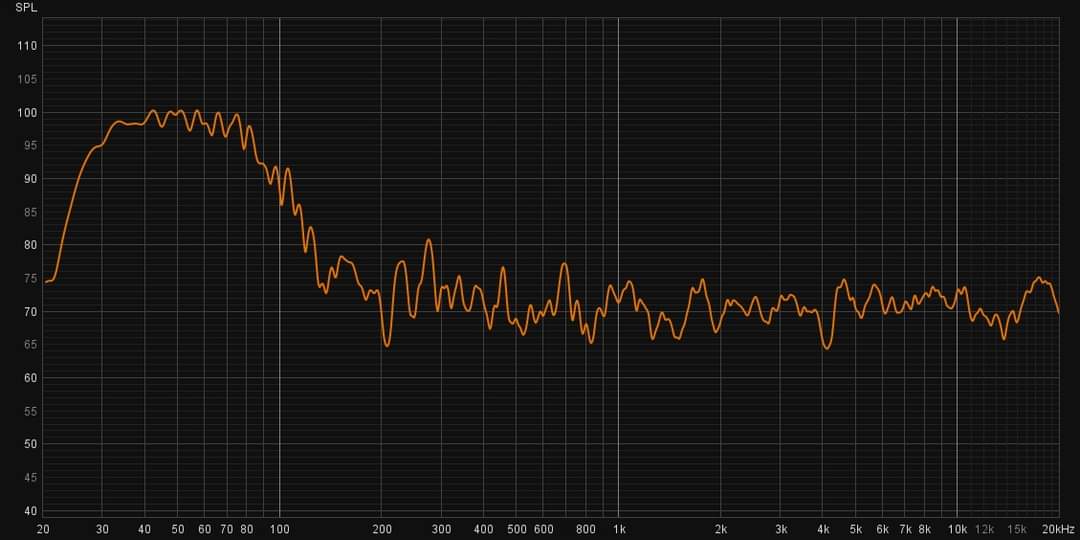Click the 30 frequency axis label
This screenshot has width=1080, height=540.
[103, 529]
